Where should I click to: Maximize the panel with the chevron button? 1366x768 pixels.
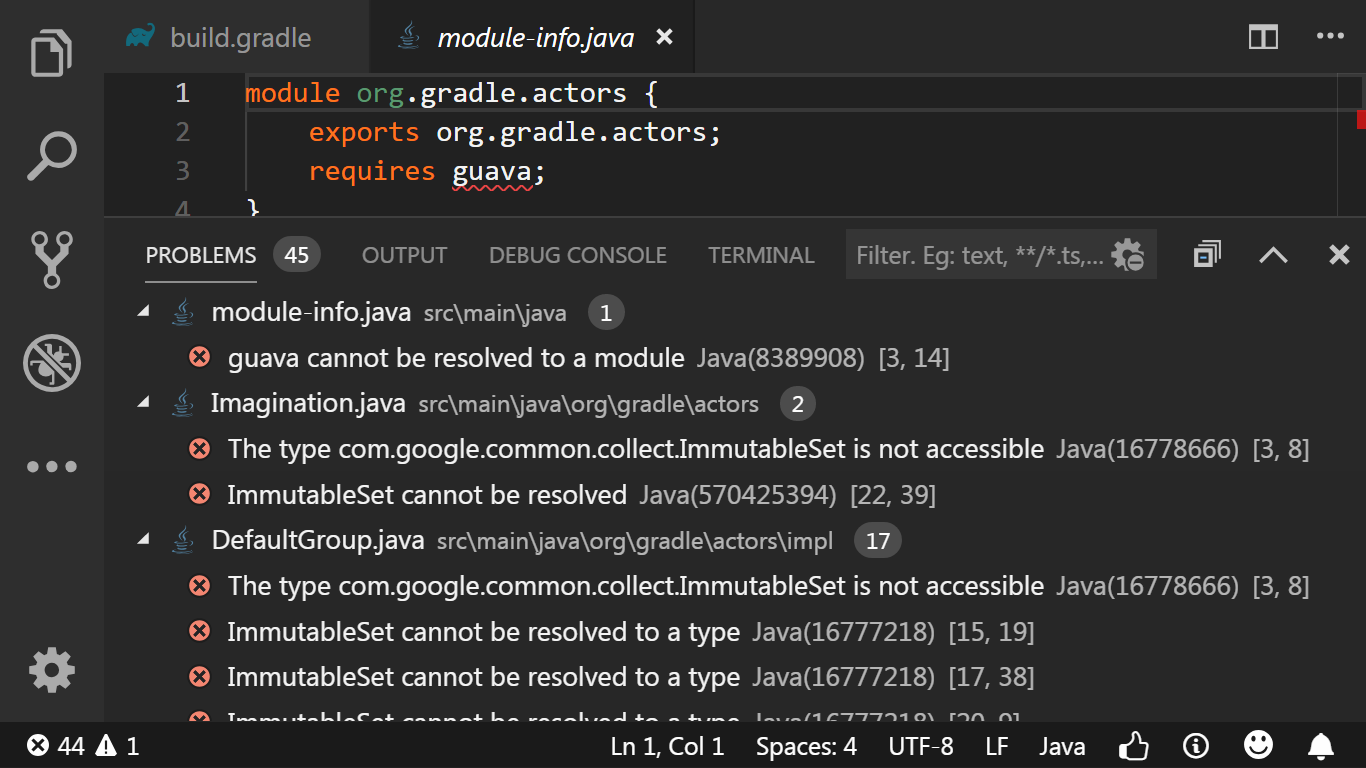(x=1272, y=255)
